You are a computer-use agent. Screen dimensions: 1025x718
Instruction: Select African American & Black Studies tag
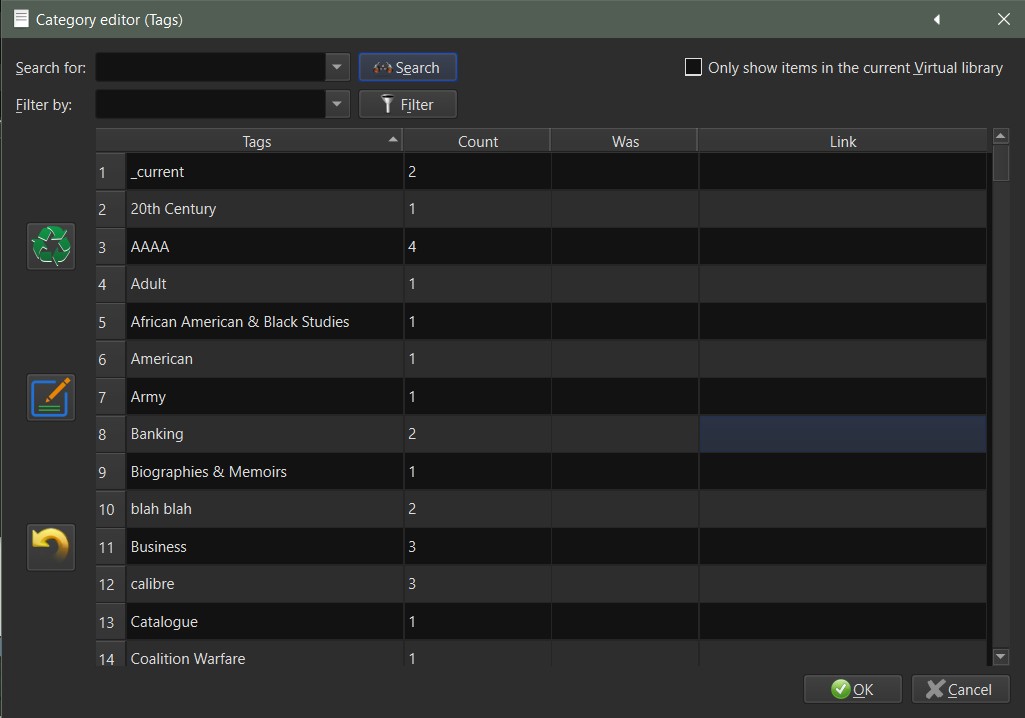tap(265, 322)
